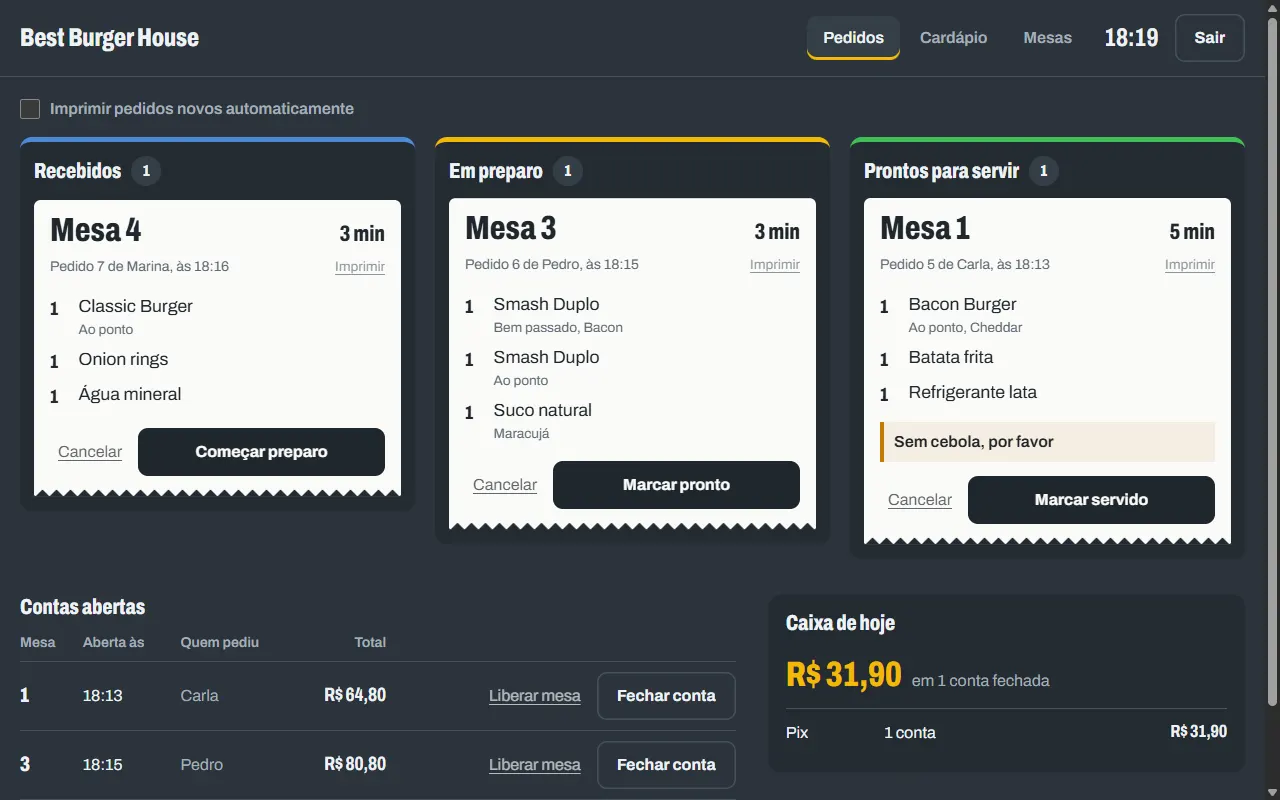The height and width of the screenshot is (800, 1280).
Task: Click the Pix payment row
Action: pyautogui.click(x=1007, y=733)
